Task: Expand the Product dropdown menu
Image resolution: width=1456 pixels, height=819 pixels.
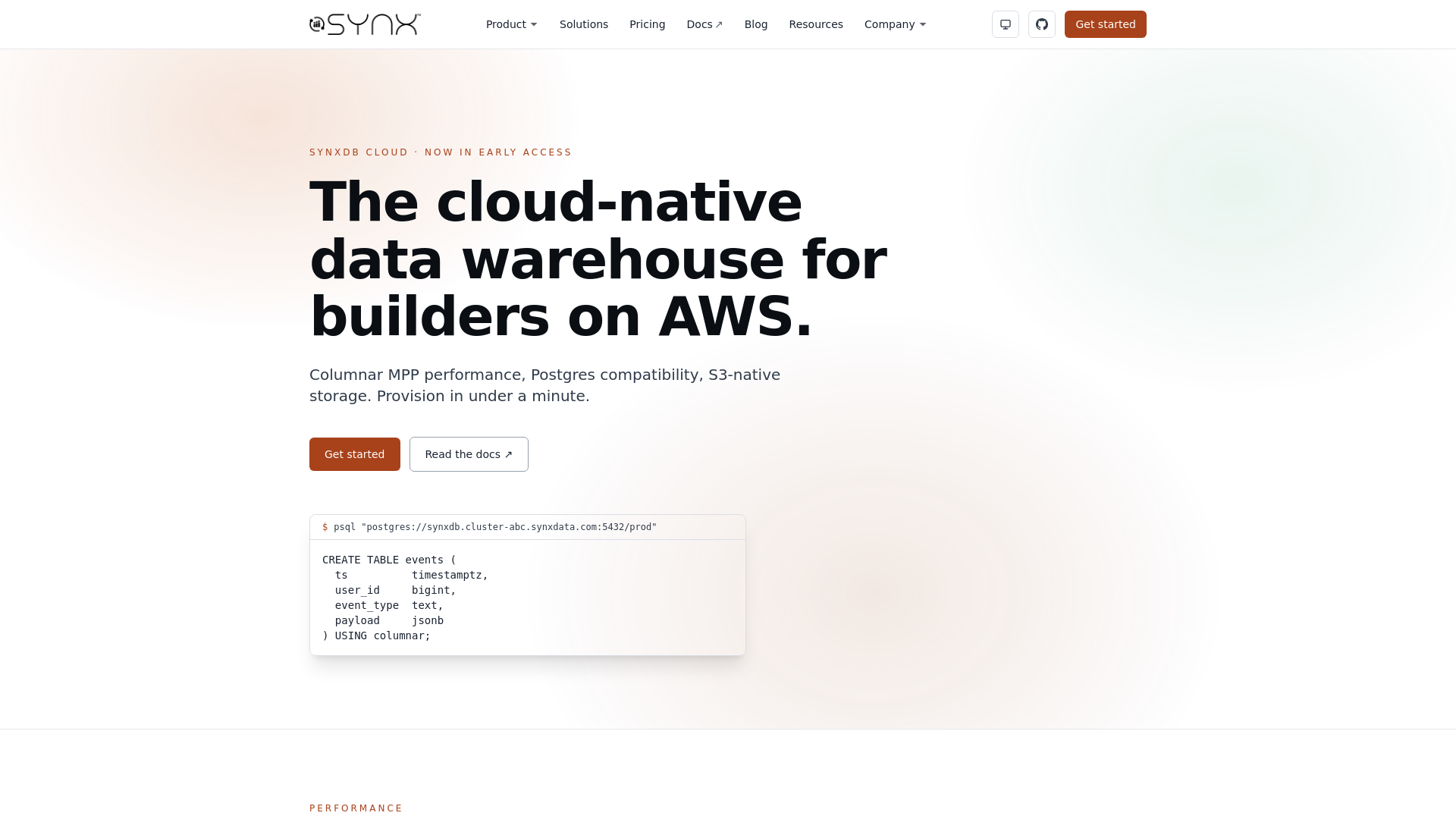Action: coord(512,24)
